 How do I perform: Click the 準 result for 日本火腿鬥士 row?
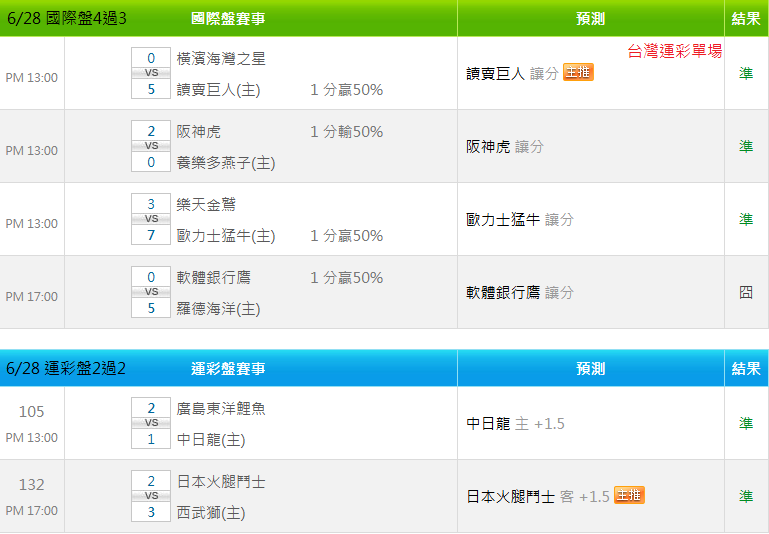[x=746, y=497]
